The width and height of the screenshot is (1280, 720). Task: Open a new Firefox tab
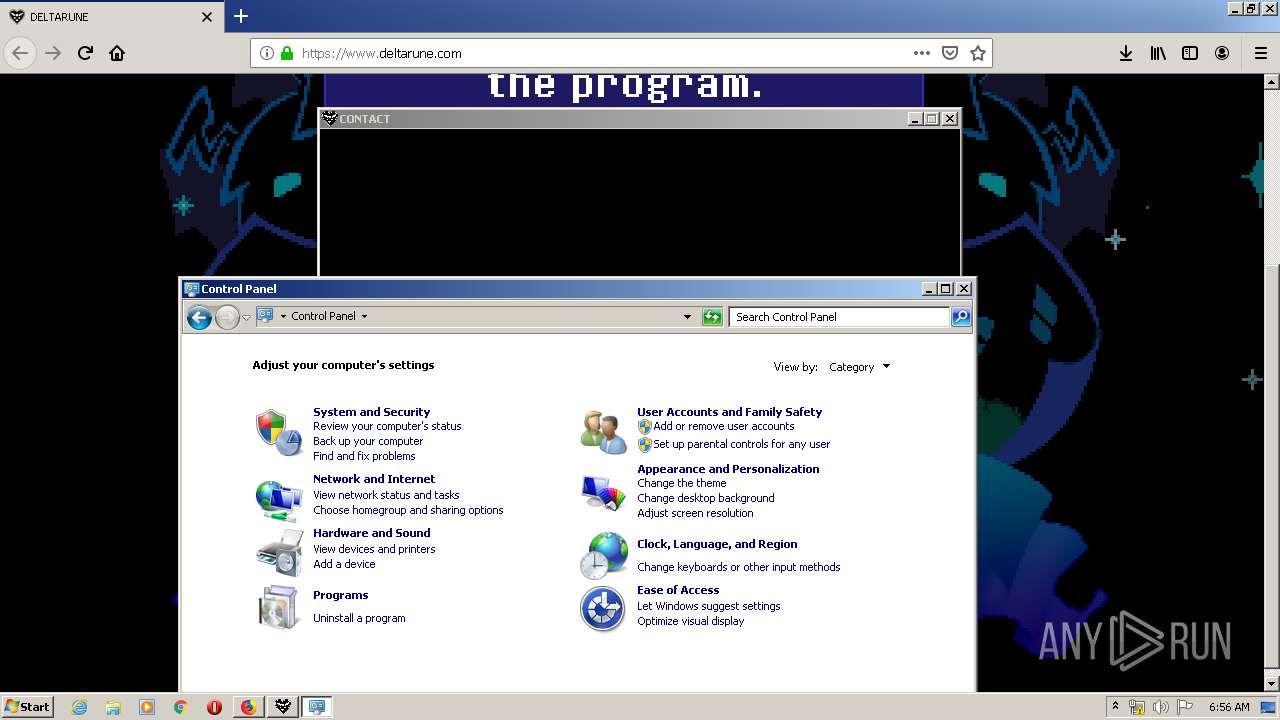click(241, 16)
